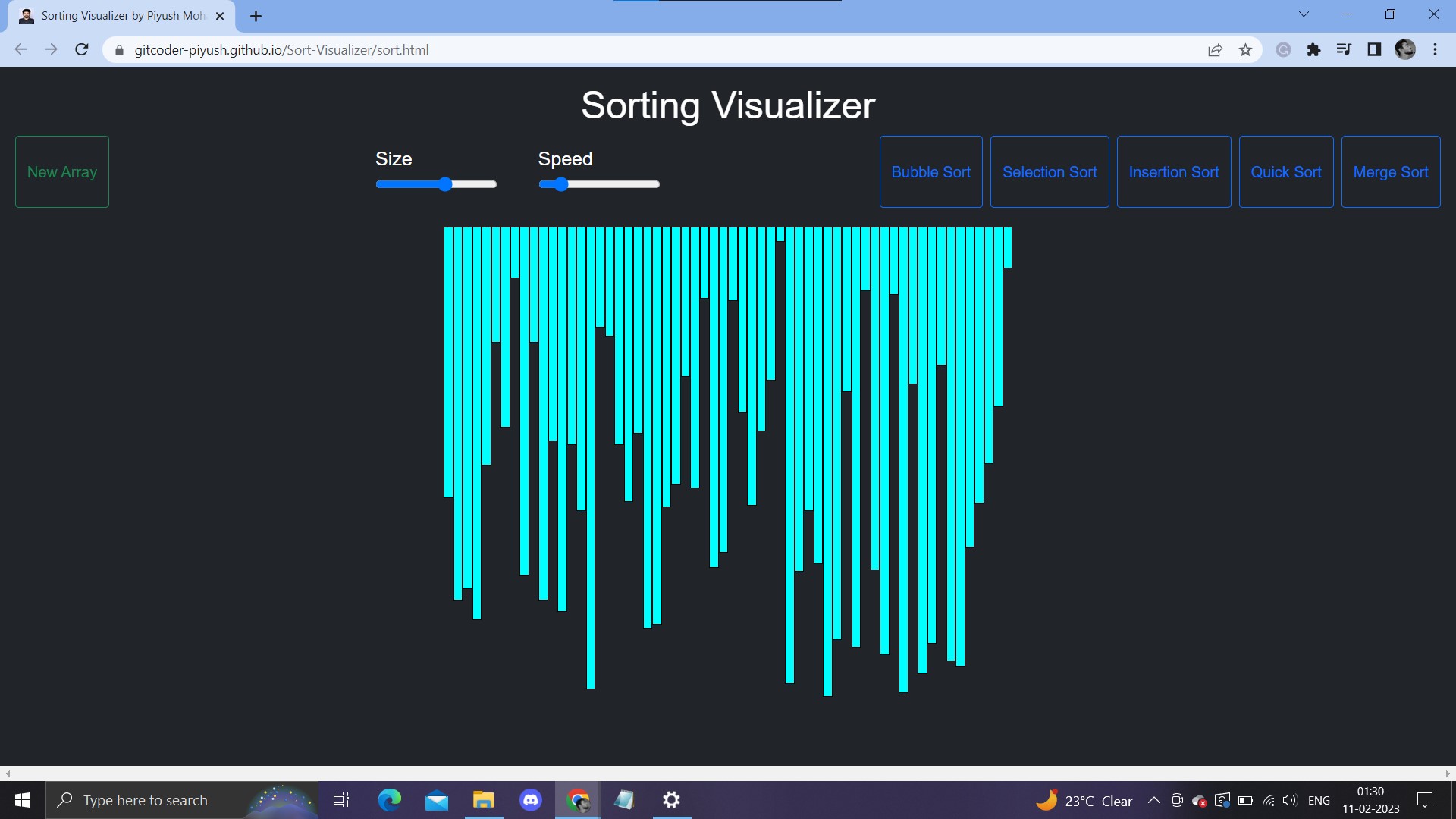This screenshot has height=819, width=1456.
Task: Execute Merge Sort
Action: point(1391,171)
